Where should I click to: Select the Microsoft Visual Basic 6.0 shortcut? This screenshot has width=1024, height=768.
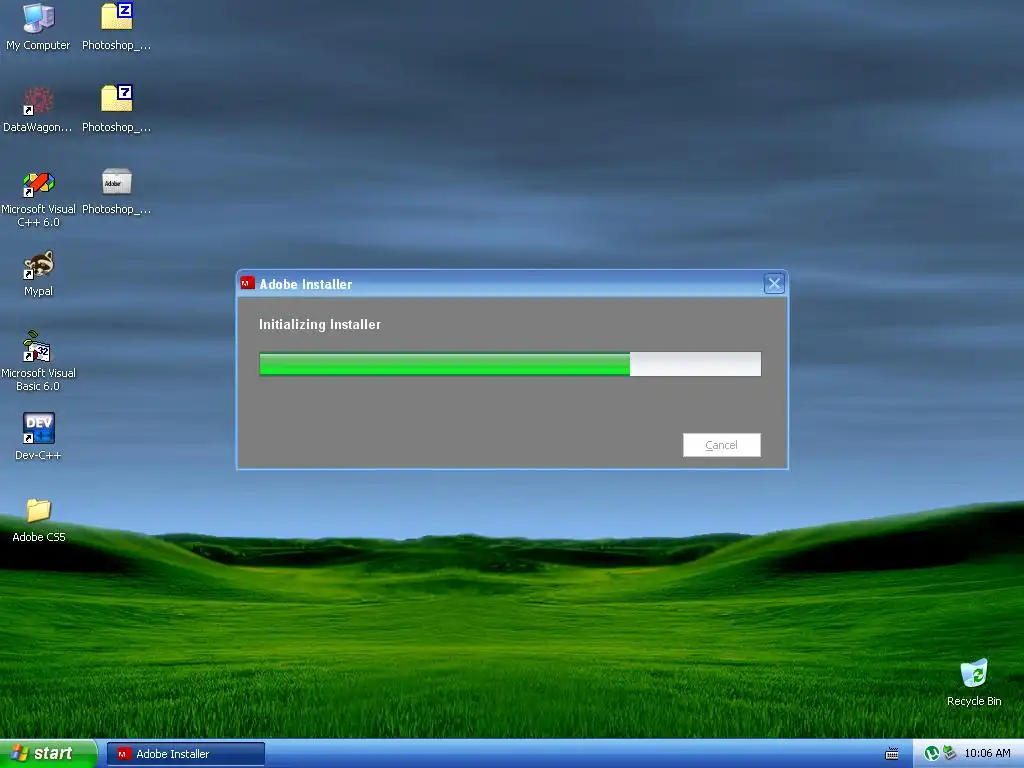click(38, 361)
